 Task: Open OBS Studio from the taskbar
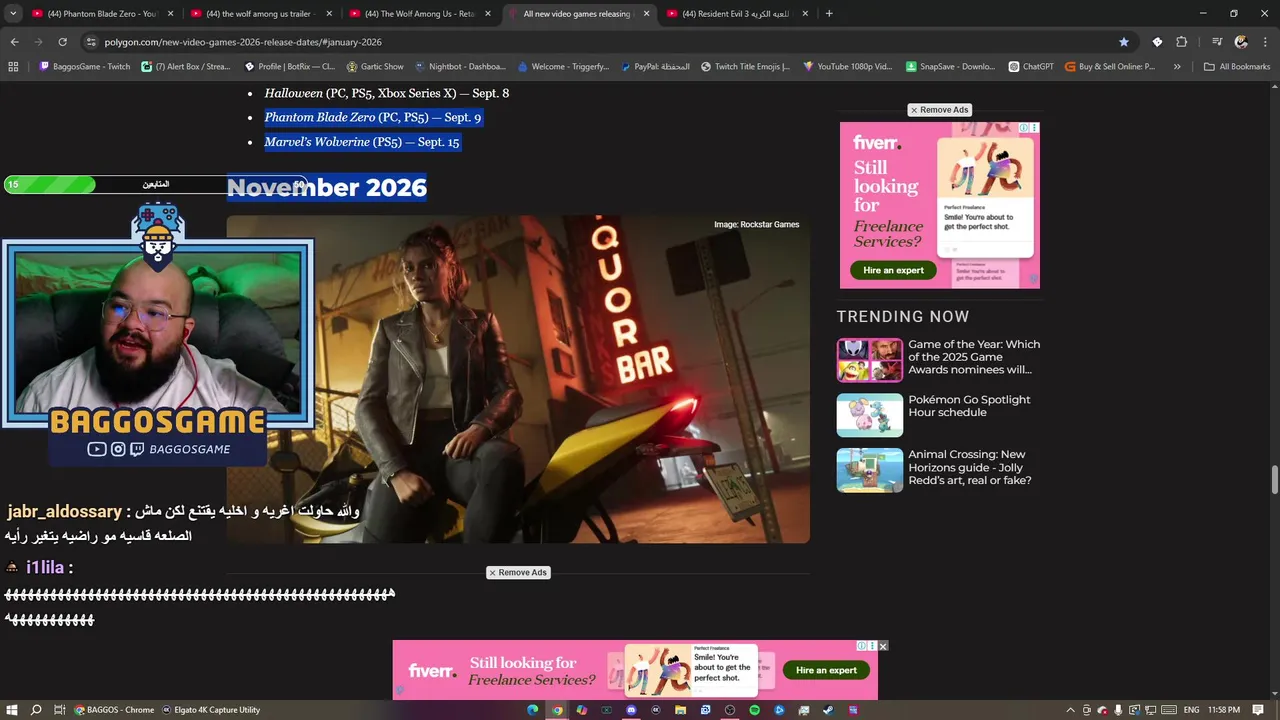point(730,710)
